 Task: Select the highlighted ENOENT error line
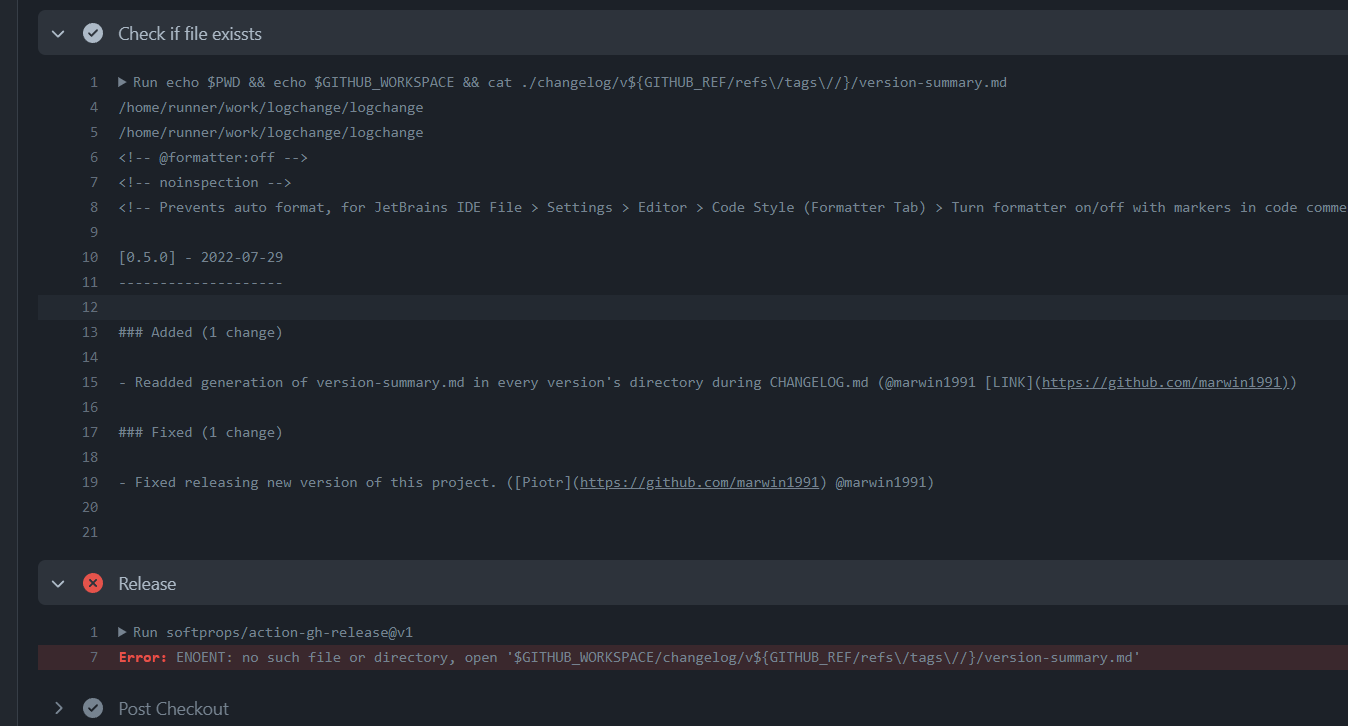tap(600, 657)
